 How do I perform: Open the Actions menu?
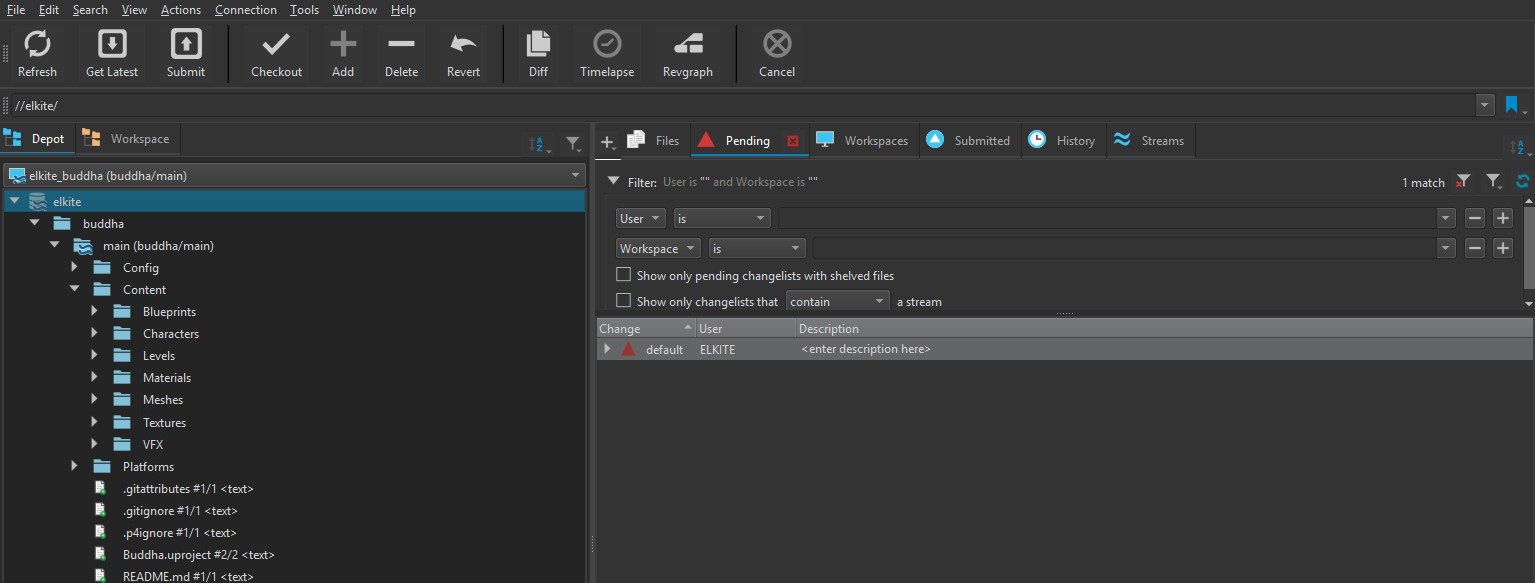click(180, 9)
